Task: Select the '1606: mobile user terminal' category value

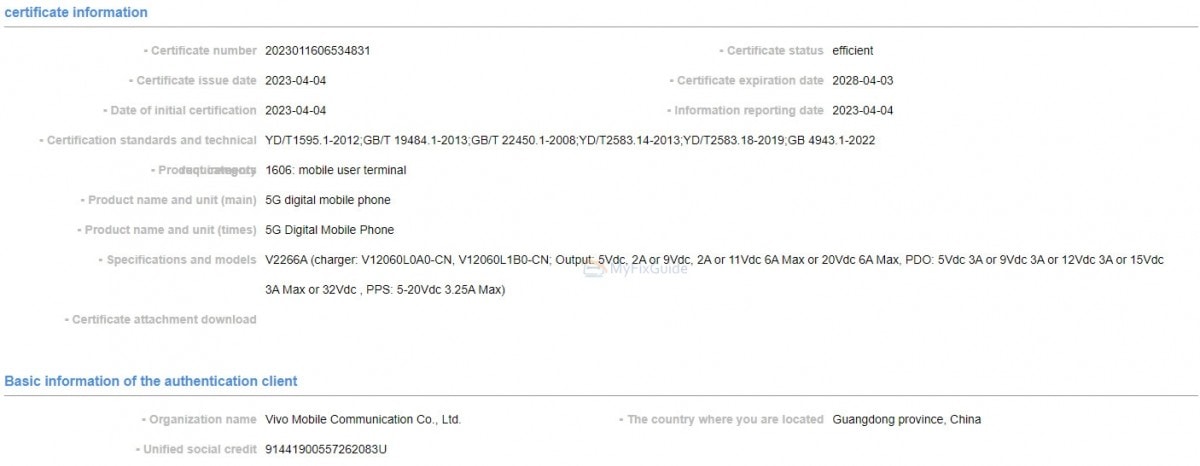Action: (335, 170)
